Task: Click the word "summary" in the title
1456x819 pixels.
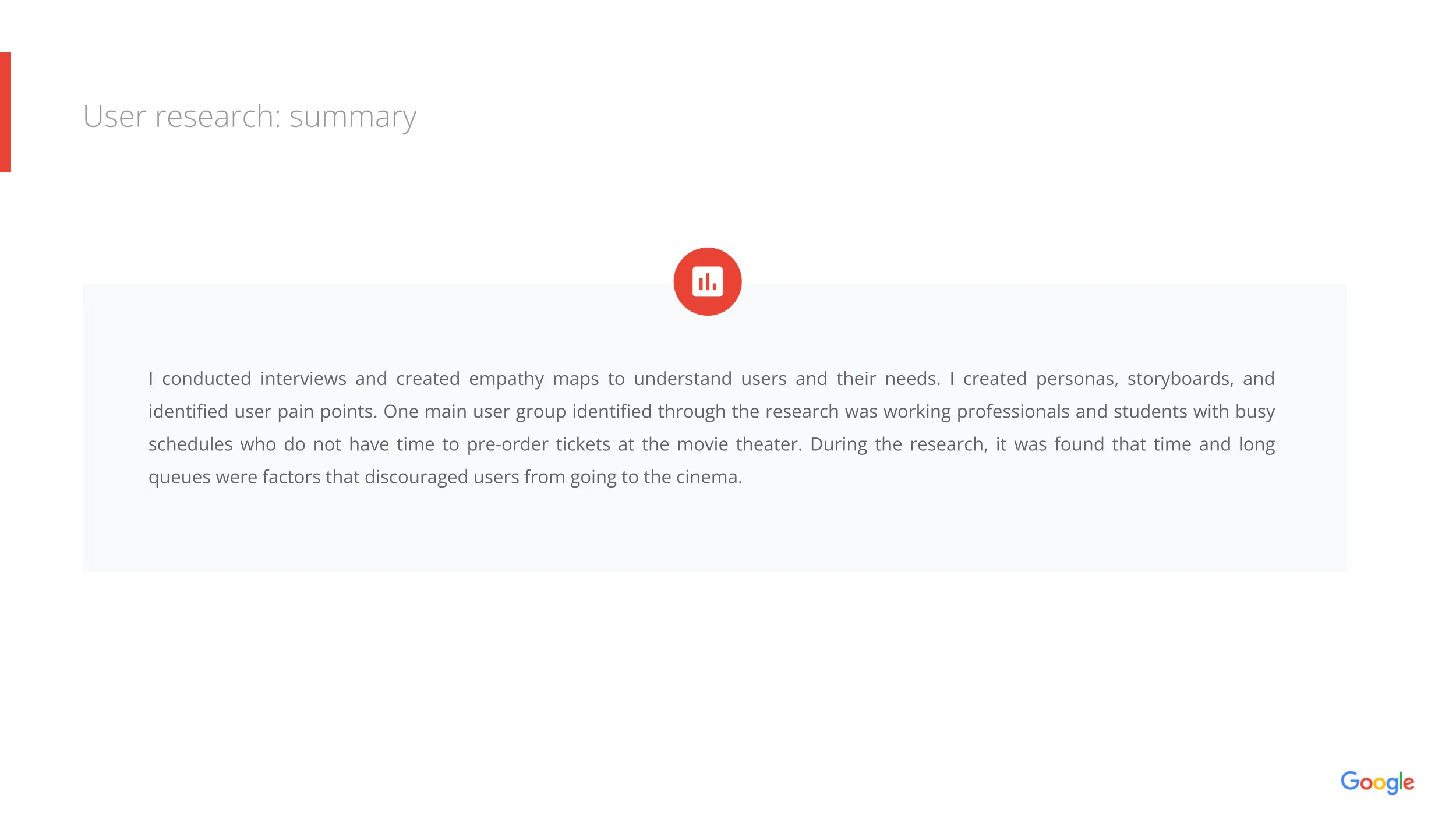Action: [x=352, y=117]
